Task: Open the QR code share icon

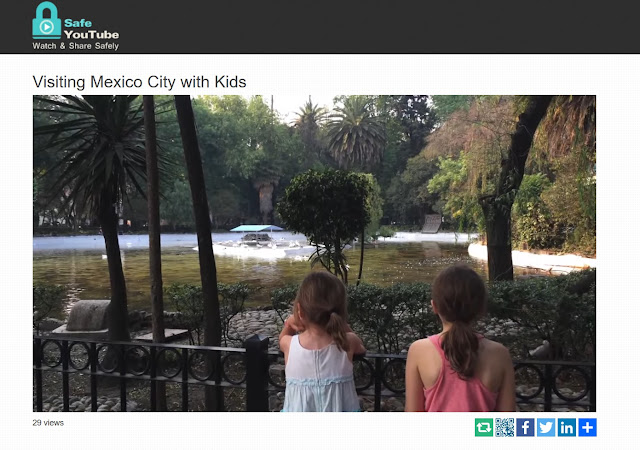Action: pyautogui.click(x=504, y=428)
